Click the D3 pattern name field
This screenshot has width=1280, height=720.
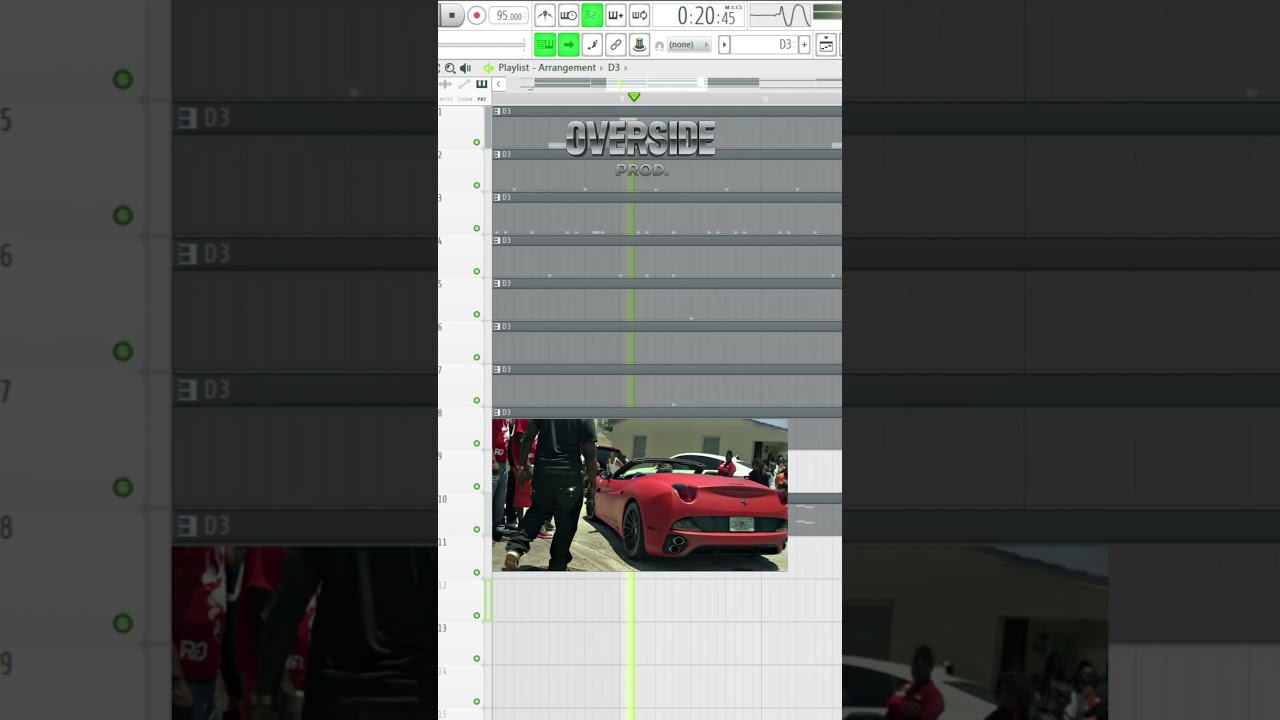pyautogui.click(x=763, y=45)
